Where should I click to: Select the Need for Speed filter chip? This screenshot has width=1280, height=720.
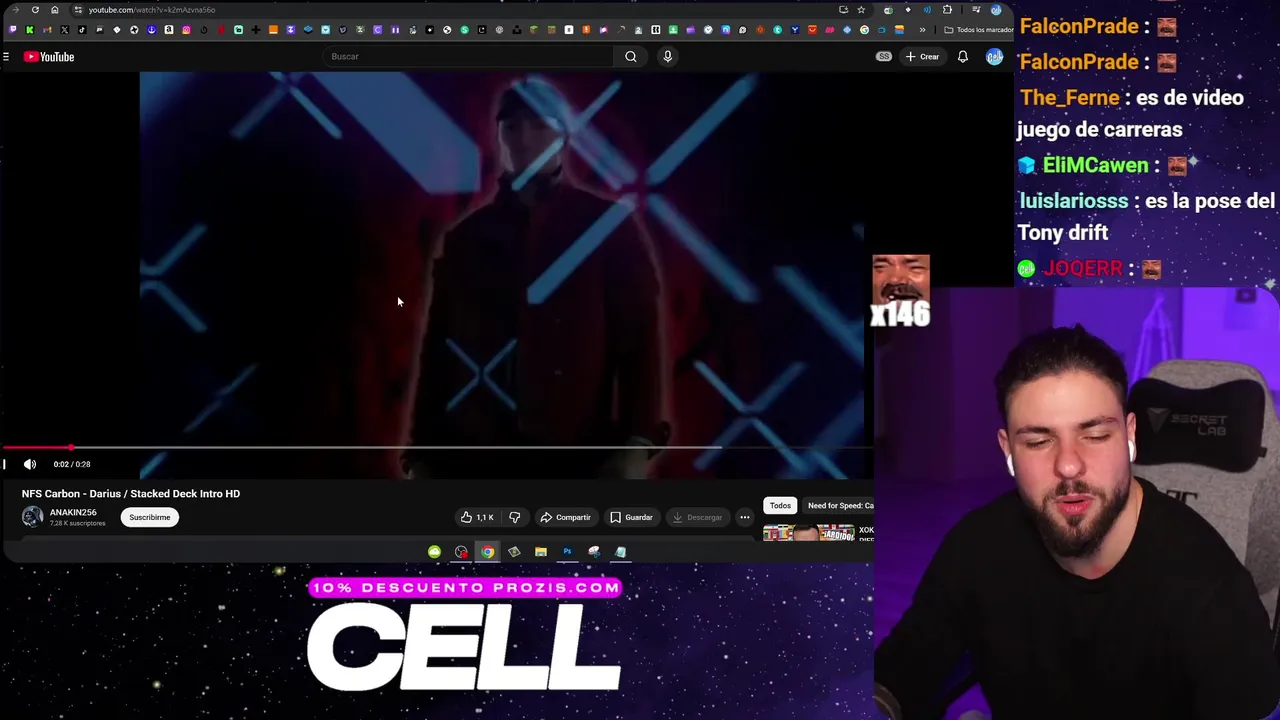click(x=838, y=506)
